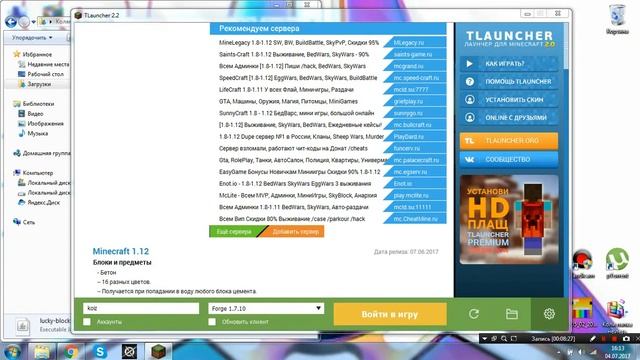Click the volume speaker icon in system tray
Viewport: 640px width, 360px height.
pyautogui.click(x=580, y=351)
